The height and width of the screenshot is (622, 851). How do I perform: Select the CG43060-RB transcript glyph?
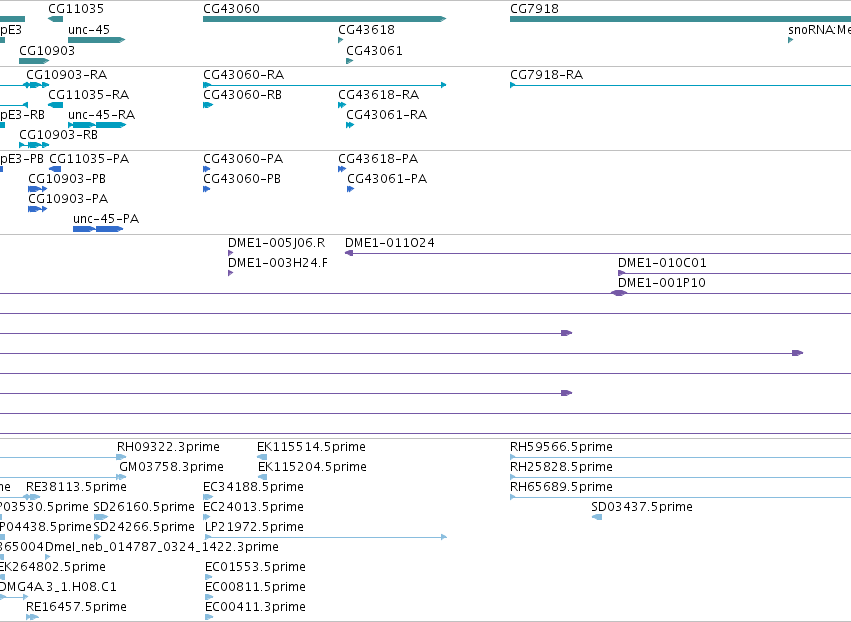(208, 105)
